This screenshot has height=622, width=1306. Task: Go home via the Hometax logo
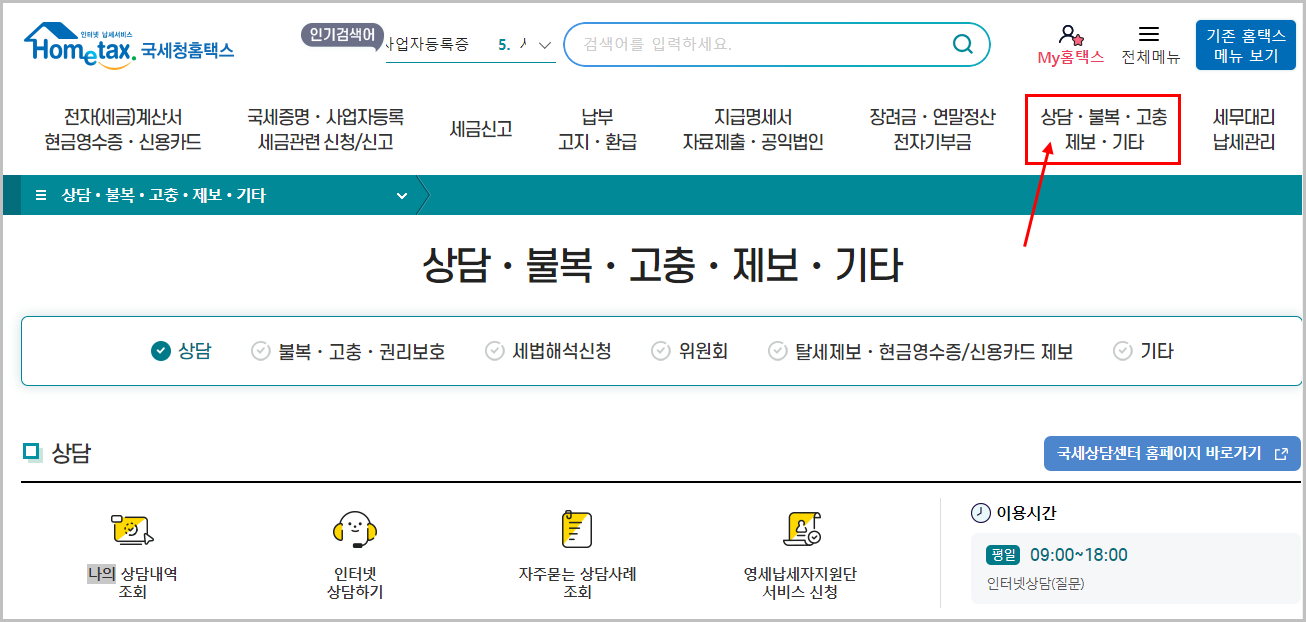point(120,42)
